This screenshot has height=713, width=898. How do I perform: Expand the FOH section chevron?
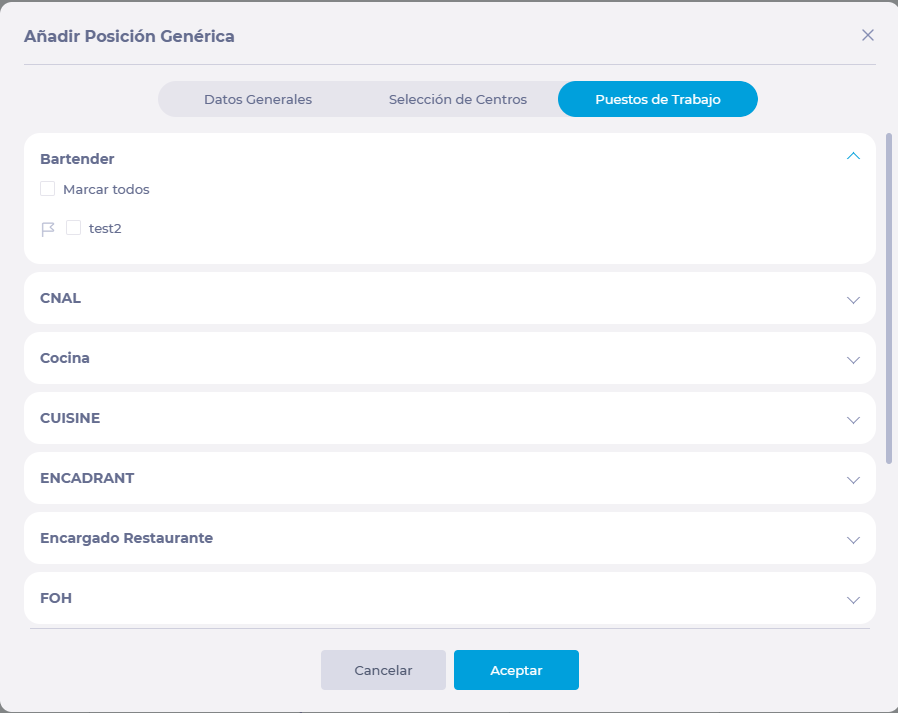[x=853, y=599]
